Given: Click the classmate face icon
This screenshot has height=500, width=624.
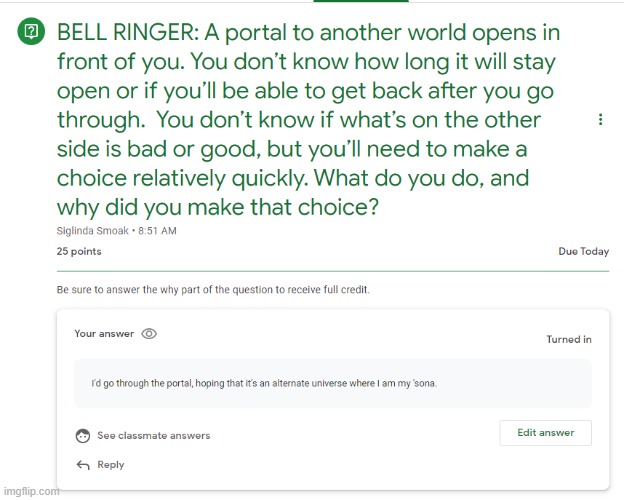Looking at the screenshot, I should coord(83,436).
